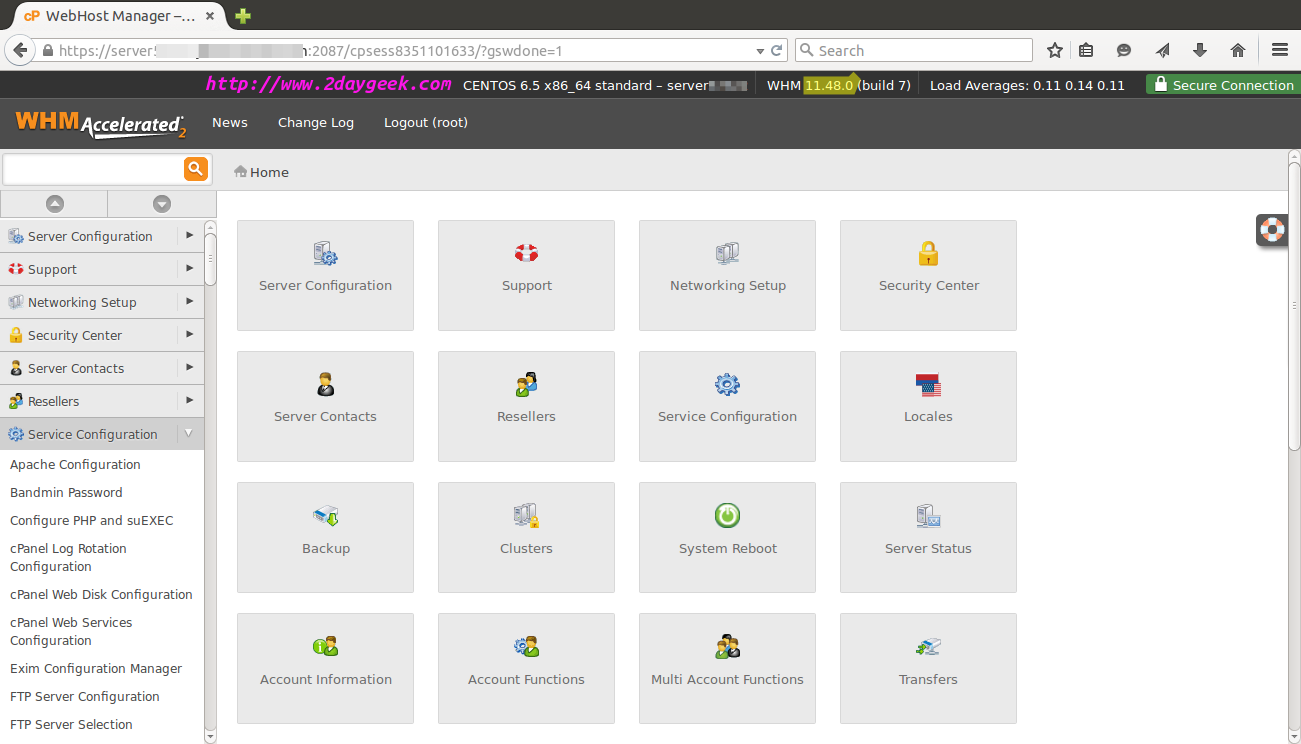Click the collapse-all up arrow in sidebar
Screen dimensions: 1301x744
55,204
